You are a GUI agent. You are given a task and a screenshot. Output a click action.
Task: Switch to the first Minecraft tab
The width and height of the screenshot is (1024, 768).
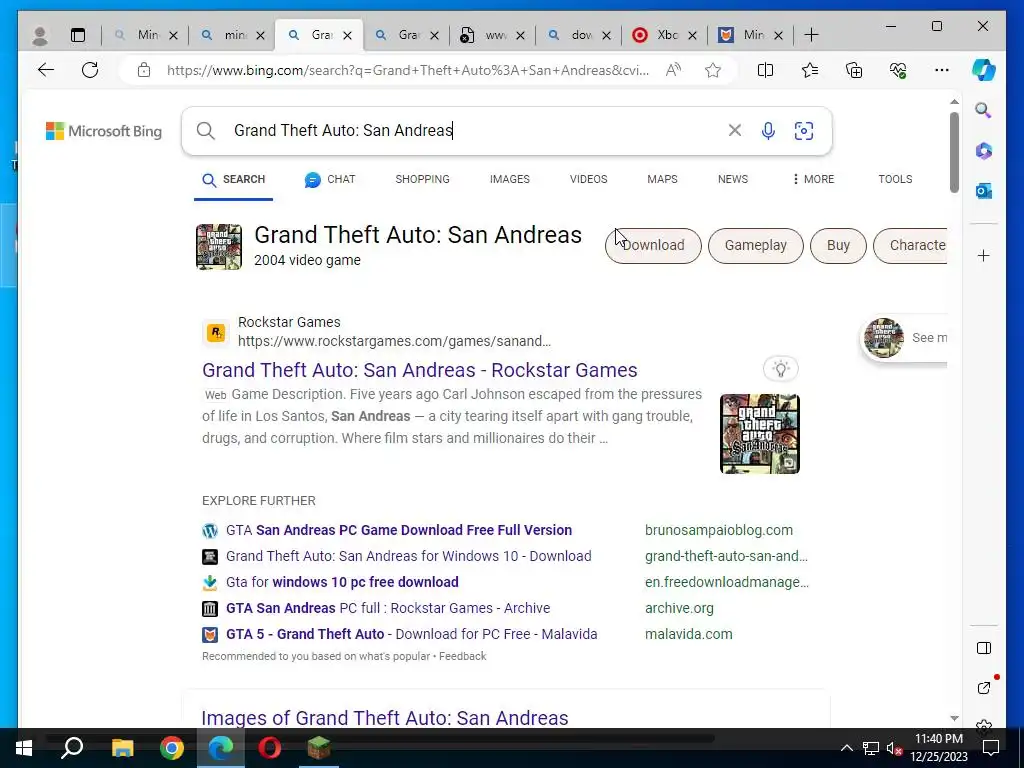(x=146, y=35)
